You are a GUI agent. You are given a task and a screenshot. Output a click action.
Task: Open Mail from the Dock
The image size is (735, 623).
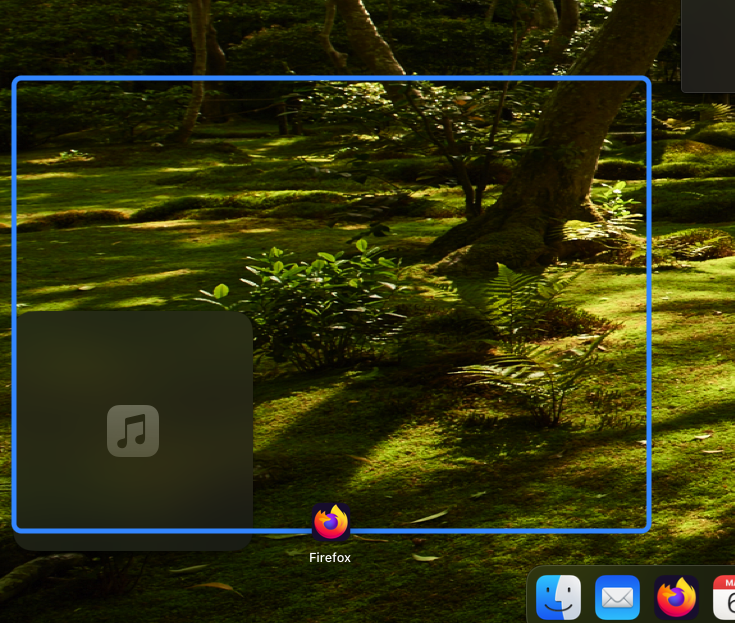(x=617, y=597)
